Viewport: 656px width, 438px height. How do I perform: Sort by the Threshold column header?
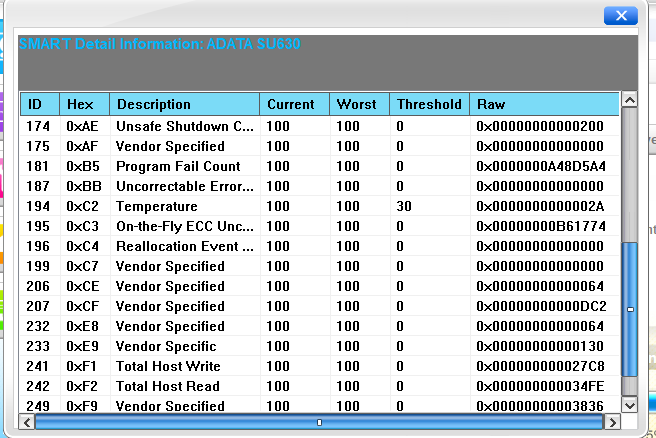pyautogui.click(x=430, y=104)
